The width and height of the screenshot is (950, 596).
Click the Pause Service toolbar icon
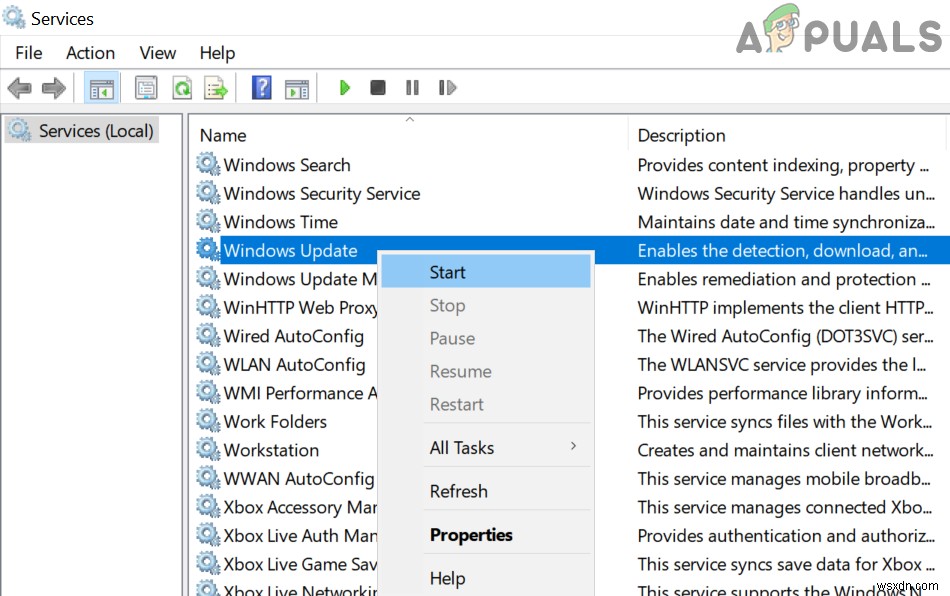coord(412,88)
